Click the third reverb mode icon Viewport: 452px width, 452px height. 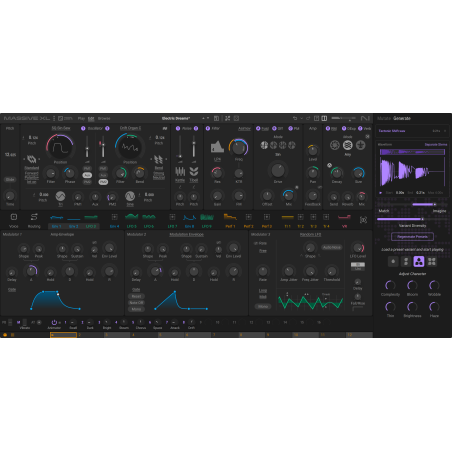coord(360,145)
